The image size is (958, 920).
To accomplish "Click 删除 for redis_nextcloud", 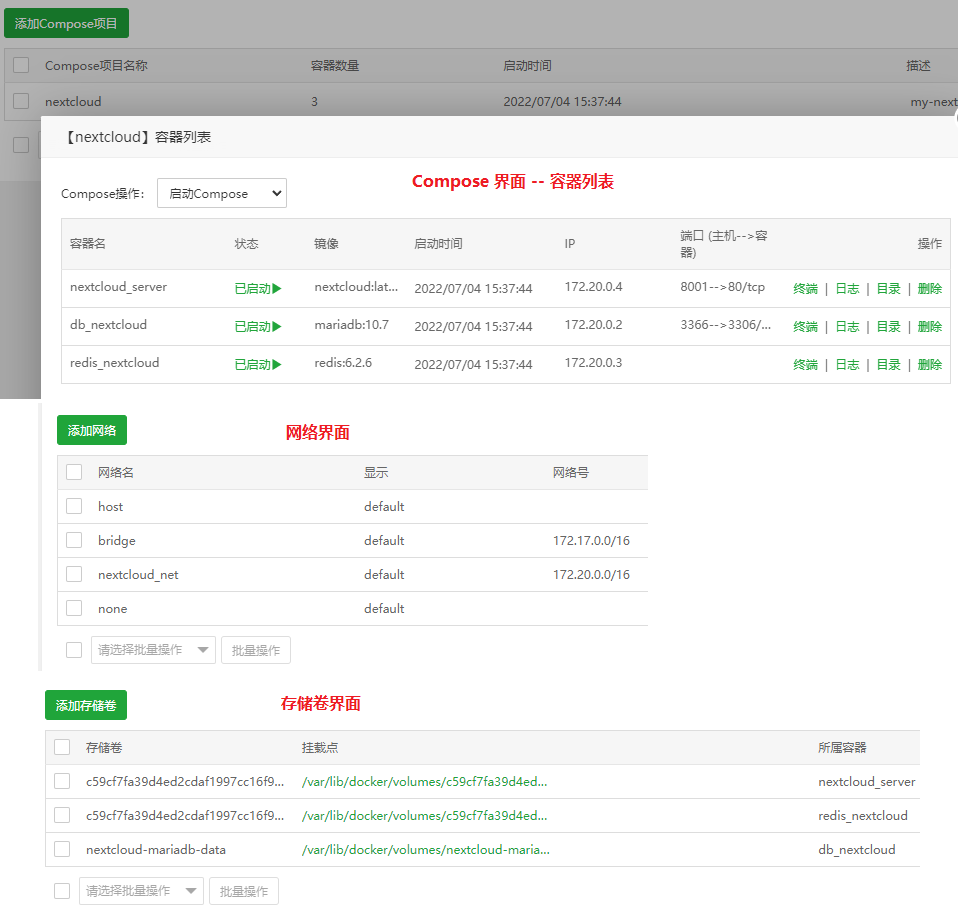I will (929, 364).
